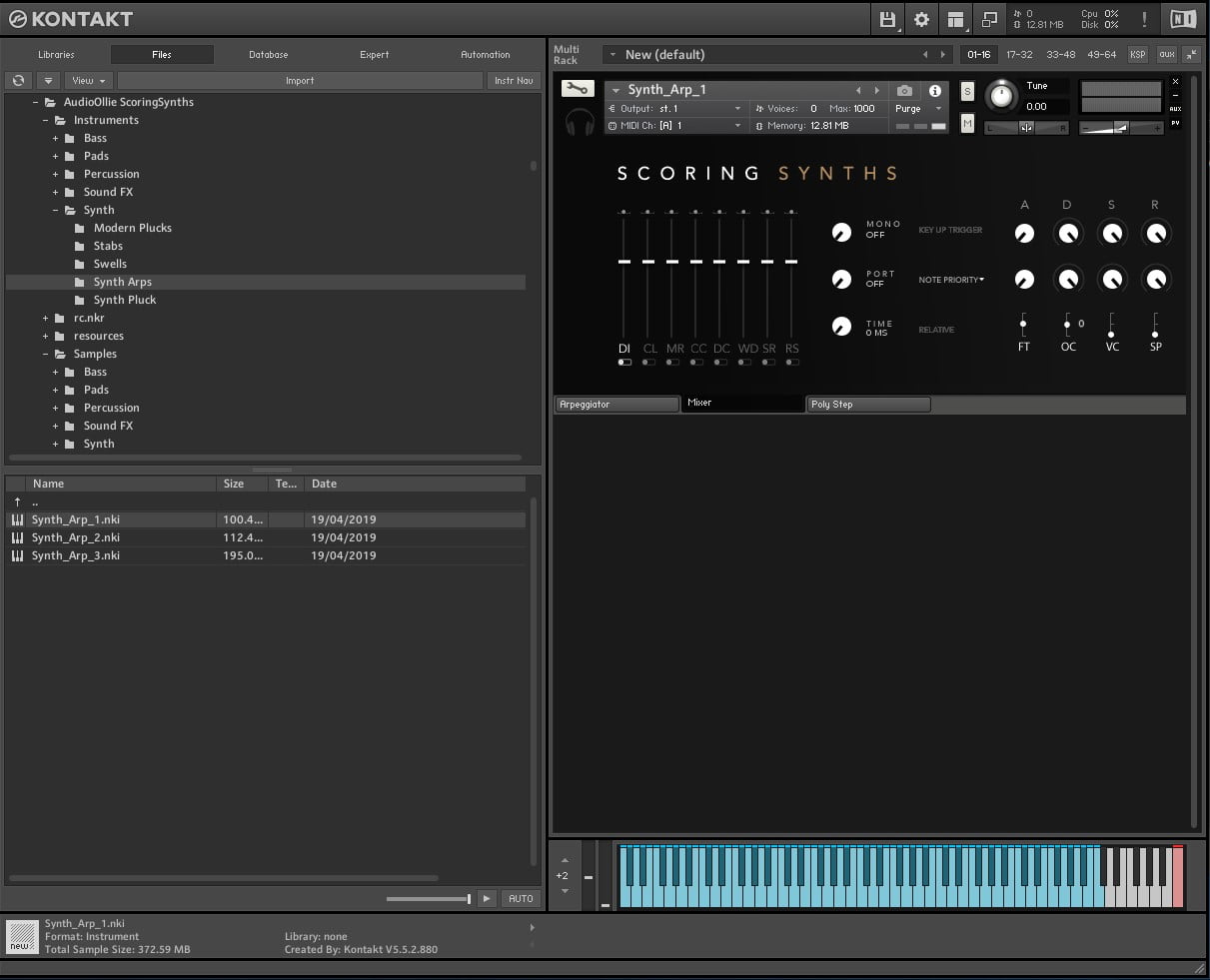Collapse the Synth folder under Instruments
Viewport: 1210px width, 980px height.
pyautogui.click(x=56, y=211)
